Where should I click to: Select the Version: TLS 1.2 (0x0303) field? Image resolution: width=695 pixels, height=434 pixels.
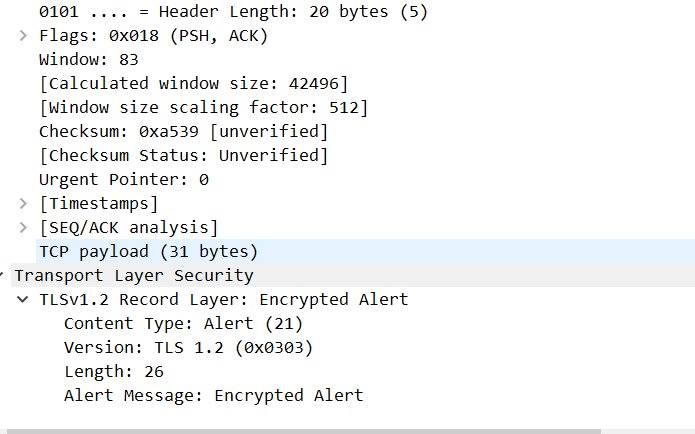tap(188, 347)
